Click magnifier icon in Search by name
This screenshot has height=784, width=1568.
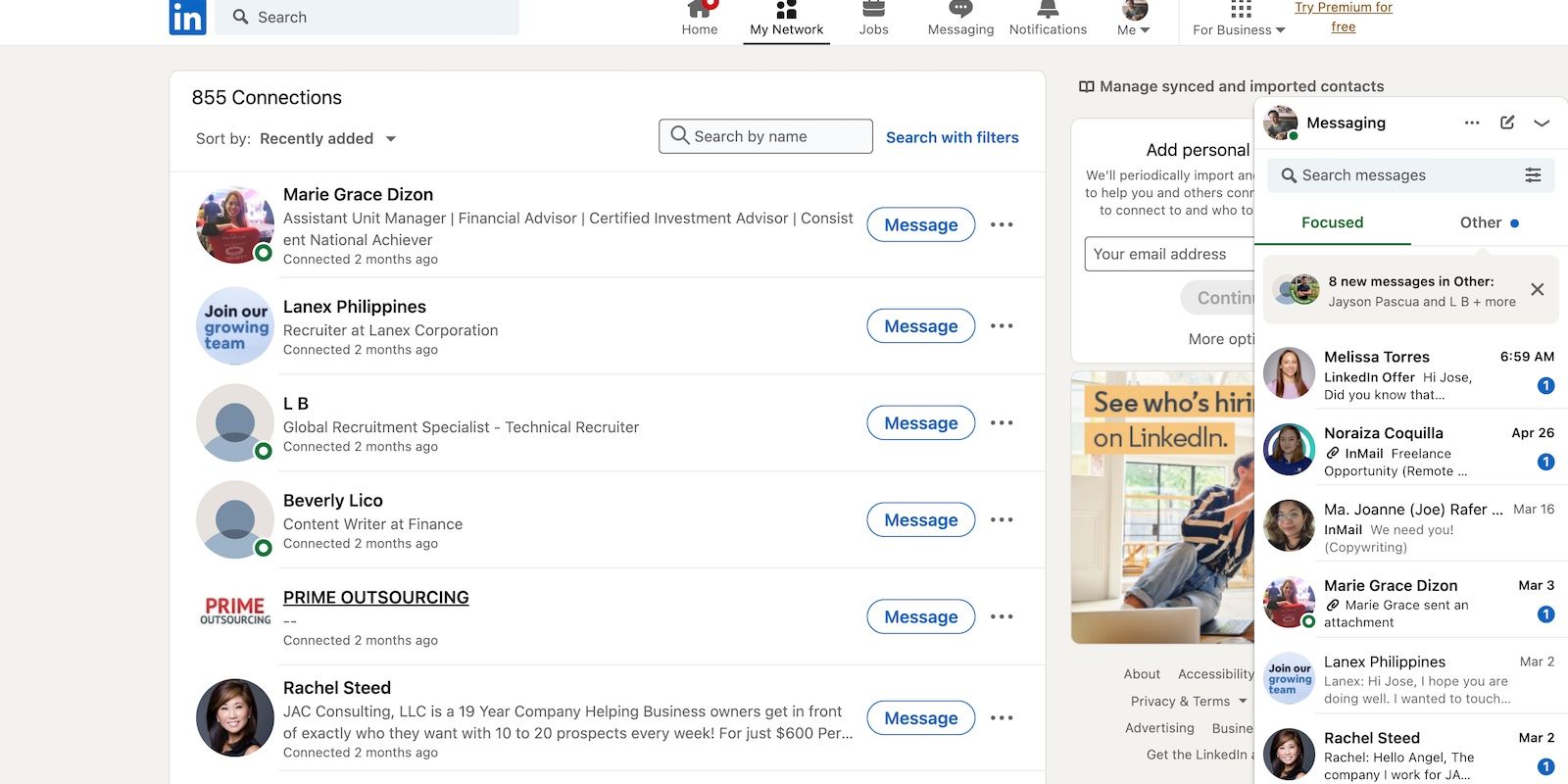tap(680, 135)
